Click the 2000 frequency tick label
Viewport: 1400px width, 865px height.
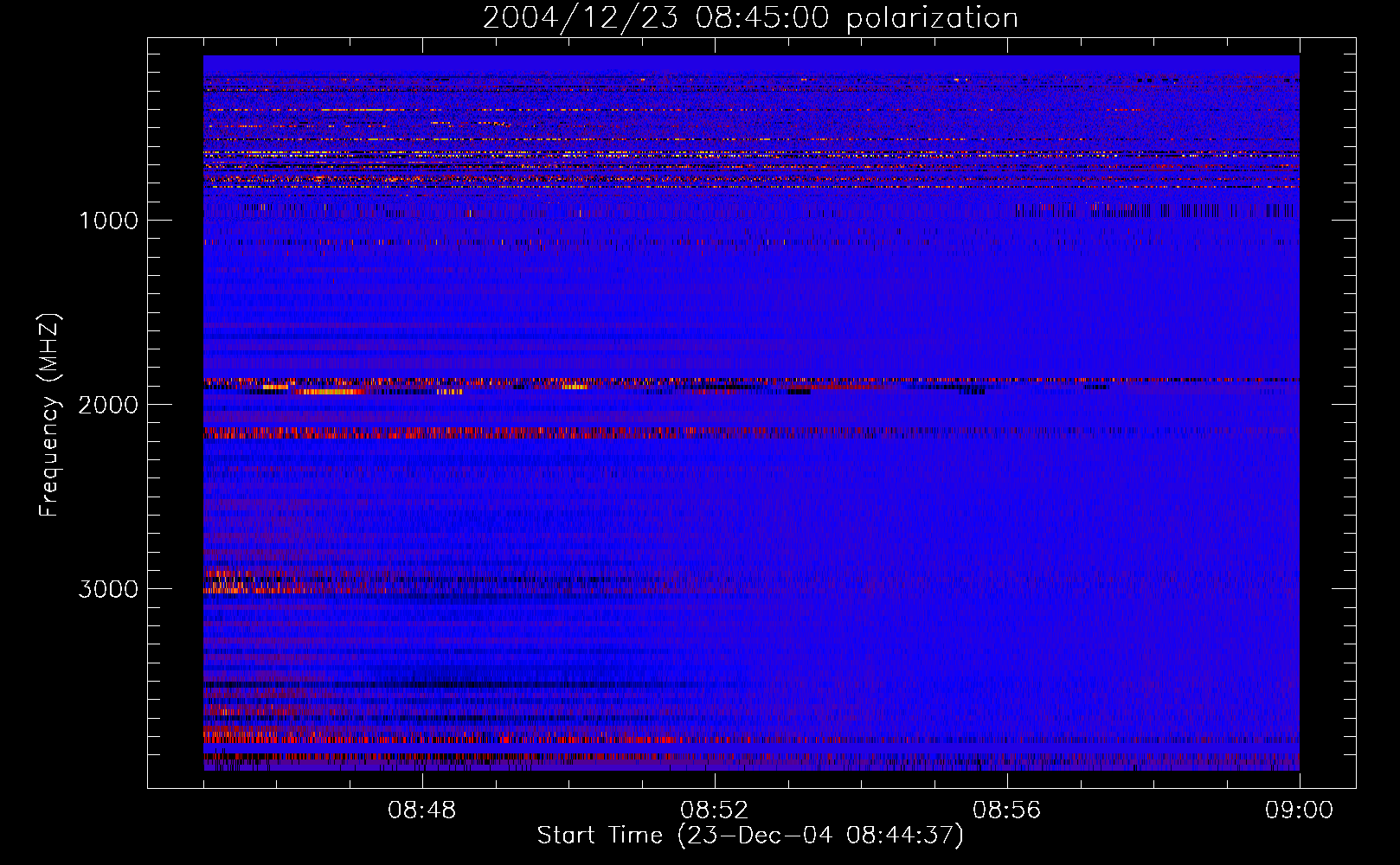pos(108,405)
